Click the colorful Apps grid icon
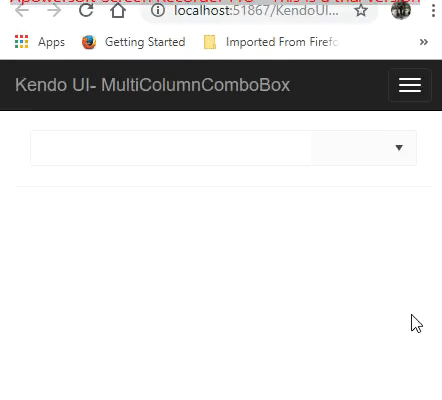Viewport: 442px width, 400px height. 21,42
